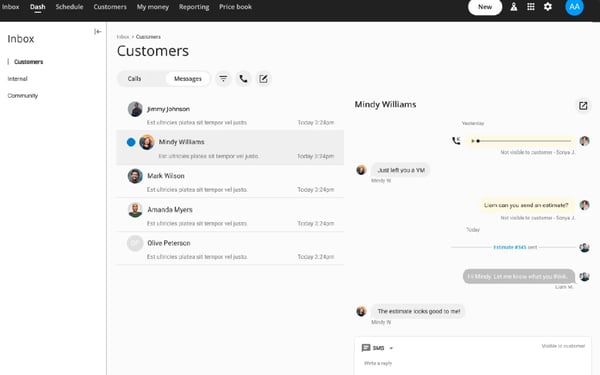This screenshot has height=375, width=600.
Task: Open the settings gear icon
Action: 548,7
